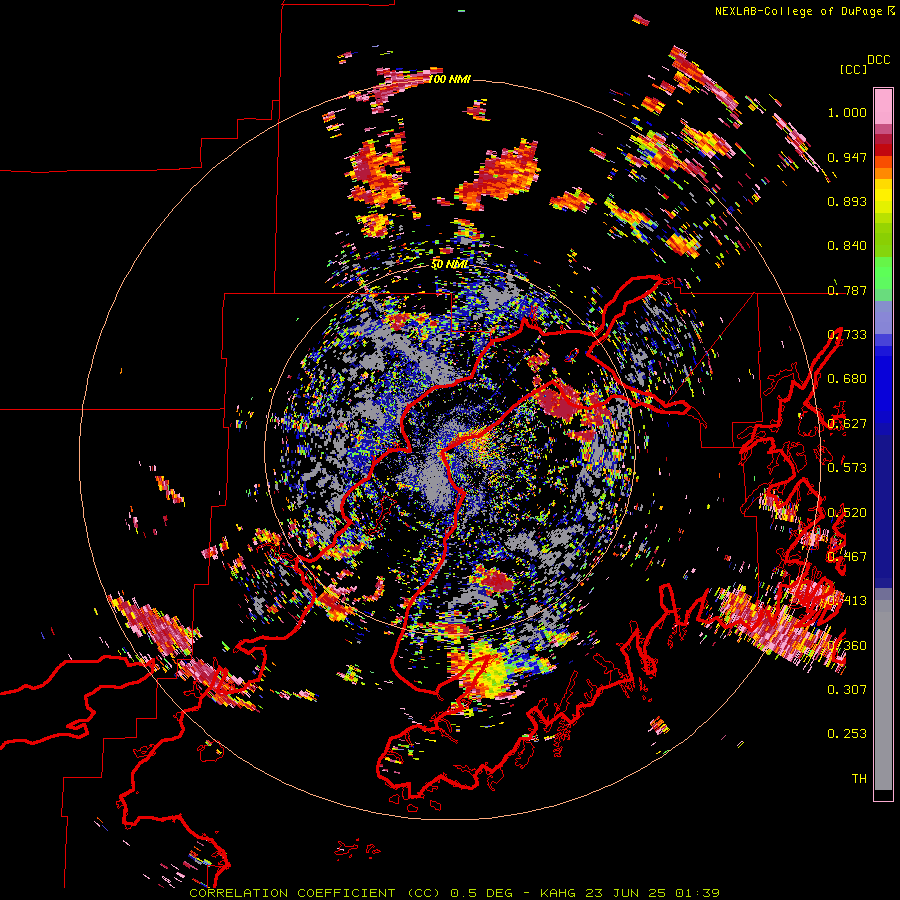This screenshot has height=900, width=900.
Task: Click the CORRELATION COEFFICIENT caption text
Action: (x=292, y=893)
